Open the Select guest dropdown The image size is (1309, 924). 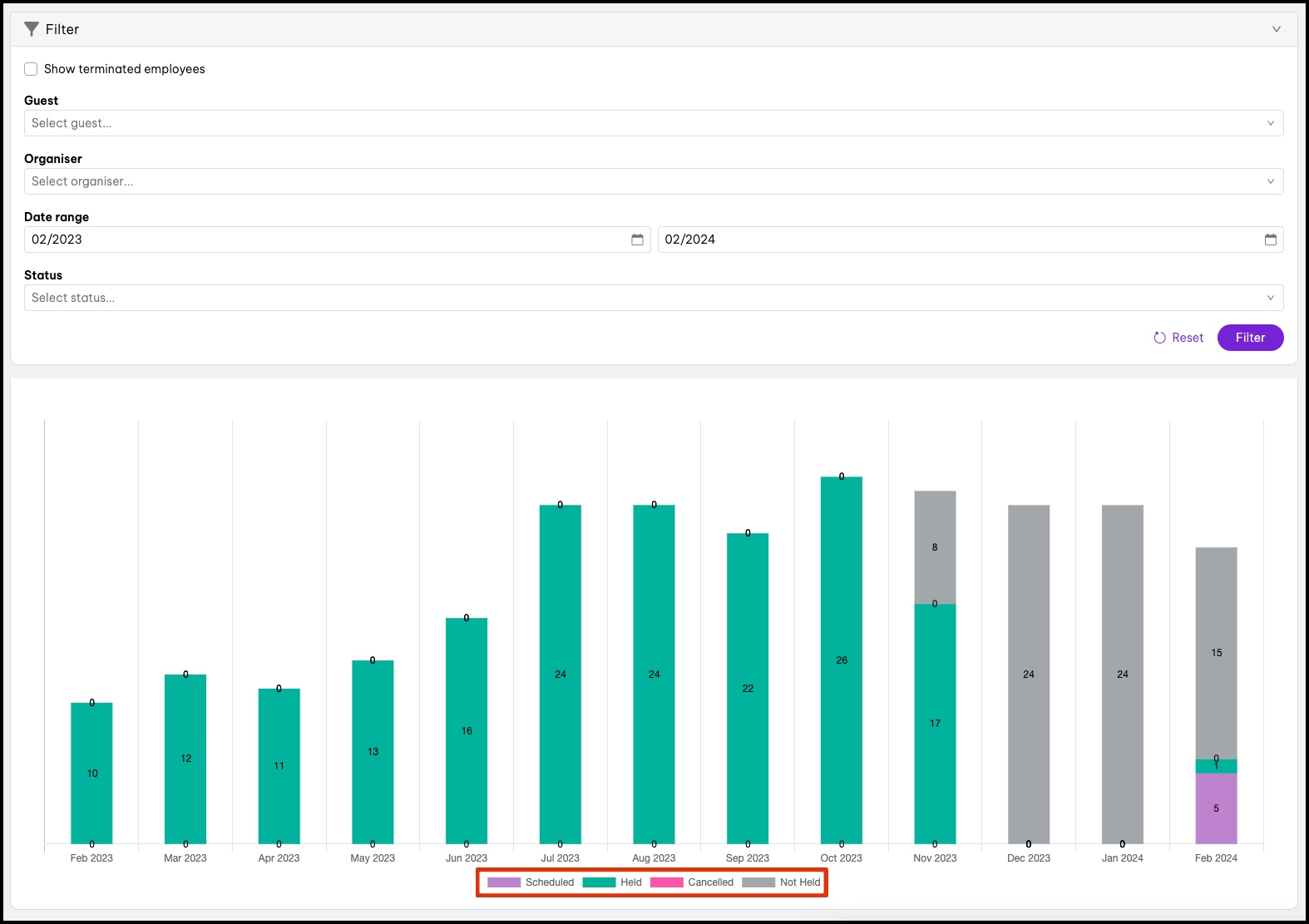point(653,123)
